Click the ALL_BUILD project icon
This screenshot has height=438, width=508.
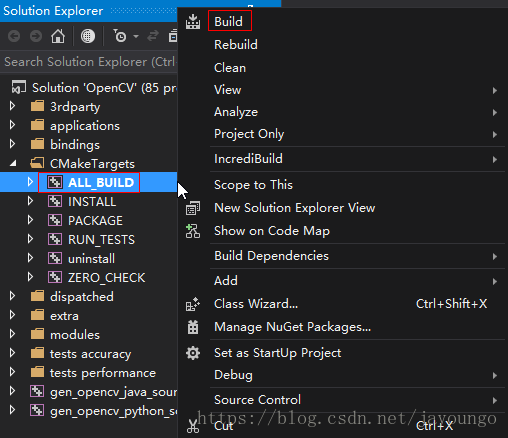(x=55, y=182)
